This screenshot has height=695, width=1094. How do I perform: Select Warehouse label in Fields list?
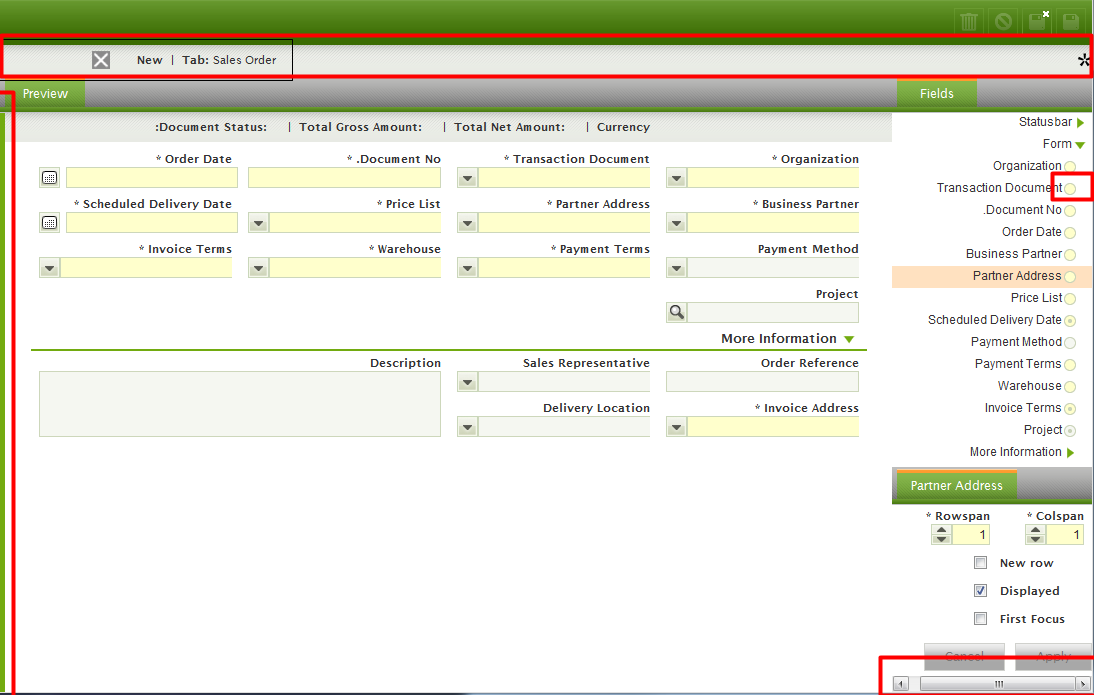click(x=1029, y=386)
